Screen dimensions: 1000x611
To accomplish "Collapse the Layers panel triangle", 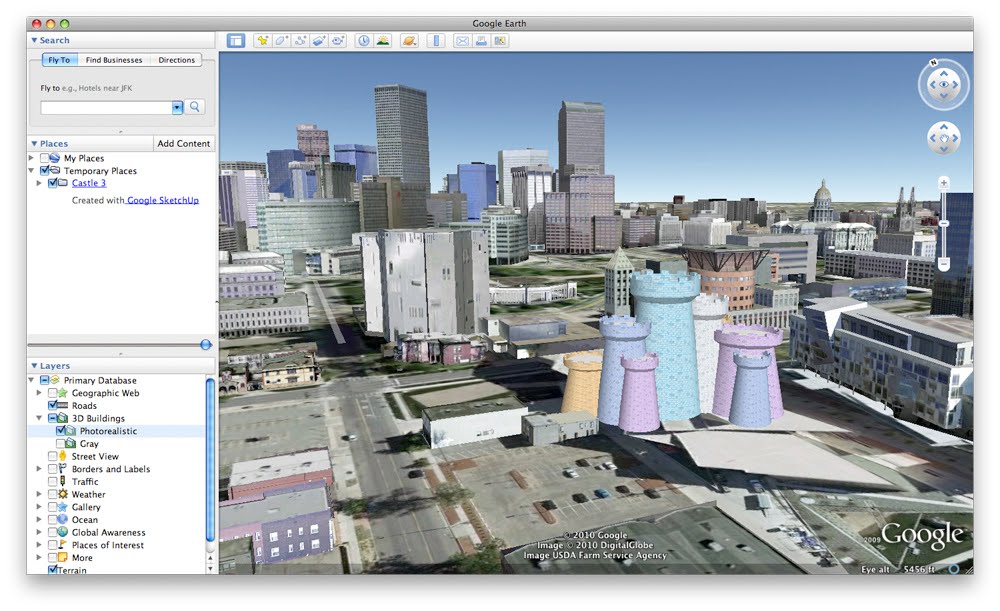I will 34,365.
